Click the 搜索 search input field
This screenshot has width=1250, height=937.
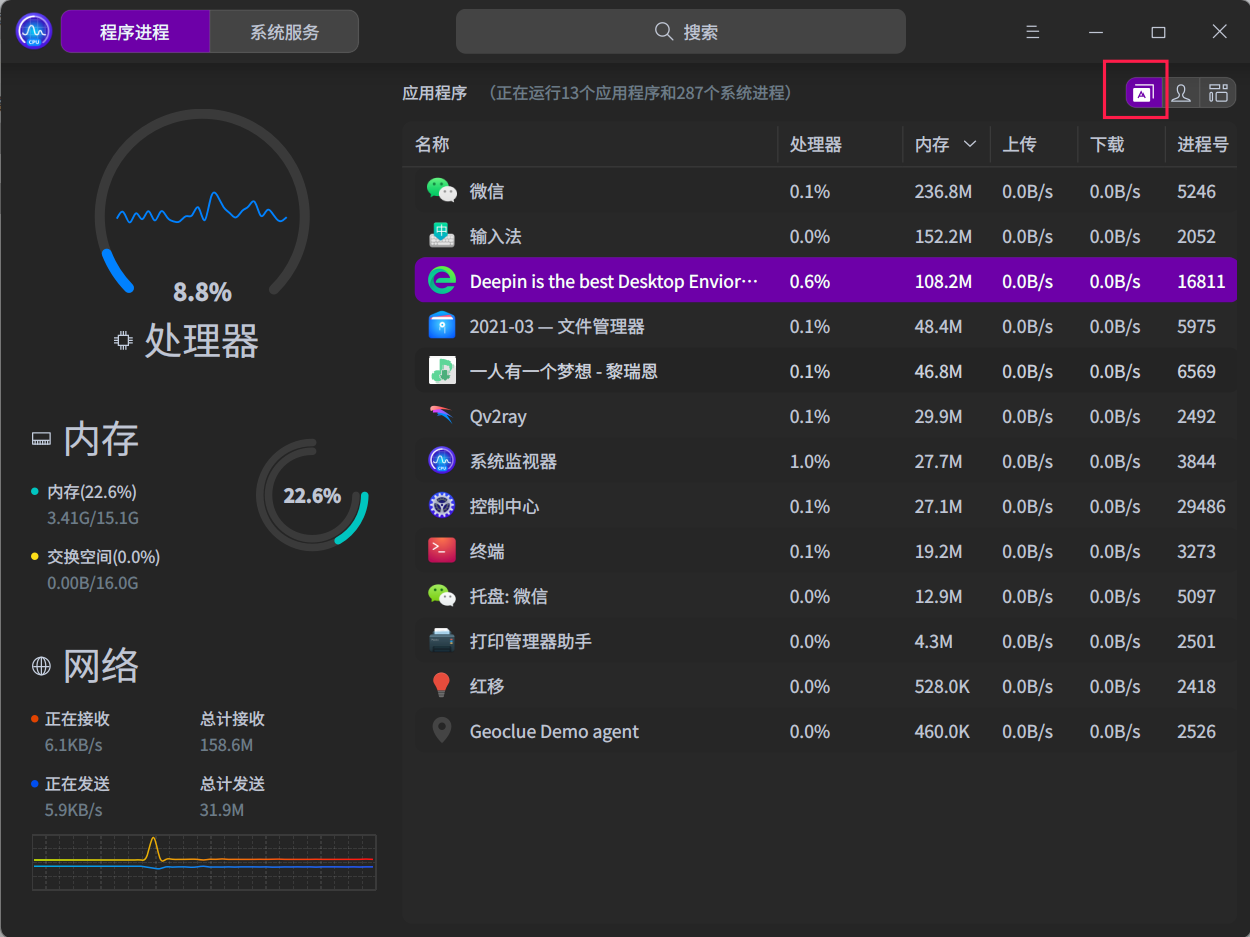click(x=680, y=32)
